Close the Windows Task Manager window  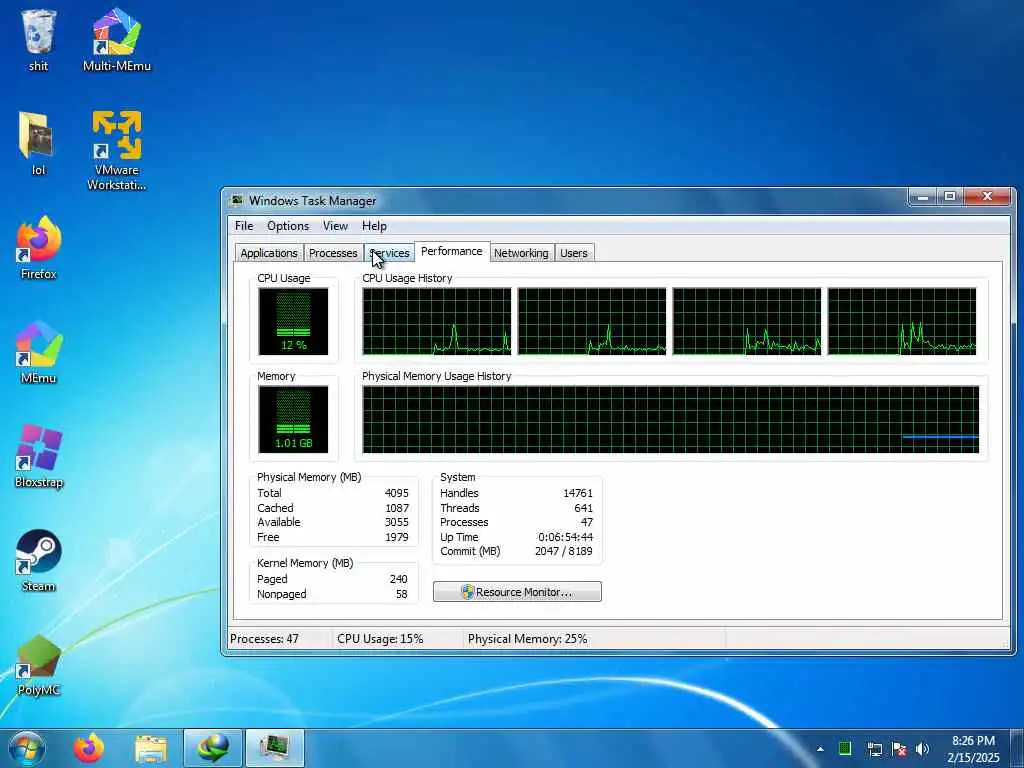[987, 197]
